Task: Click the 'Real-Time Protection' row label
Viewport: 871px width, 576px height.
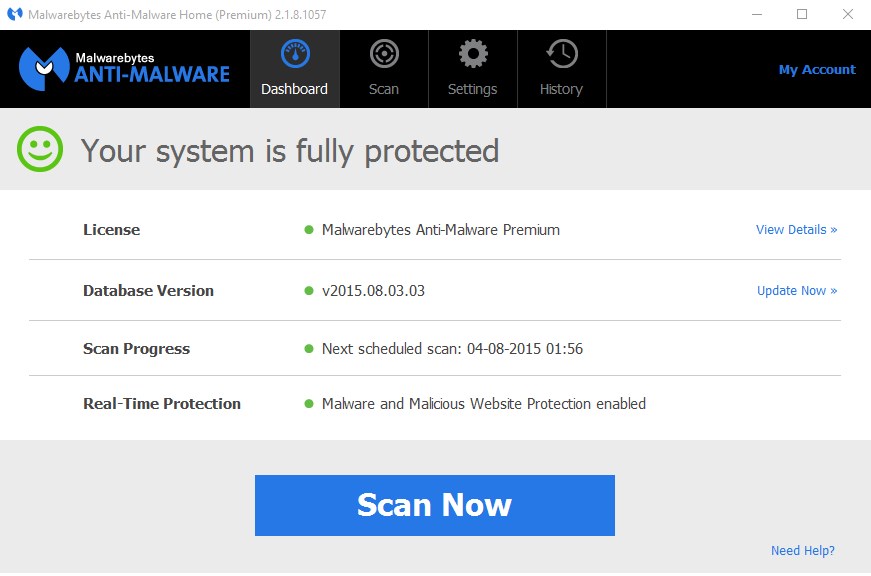Action: coord(162,404)
